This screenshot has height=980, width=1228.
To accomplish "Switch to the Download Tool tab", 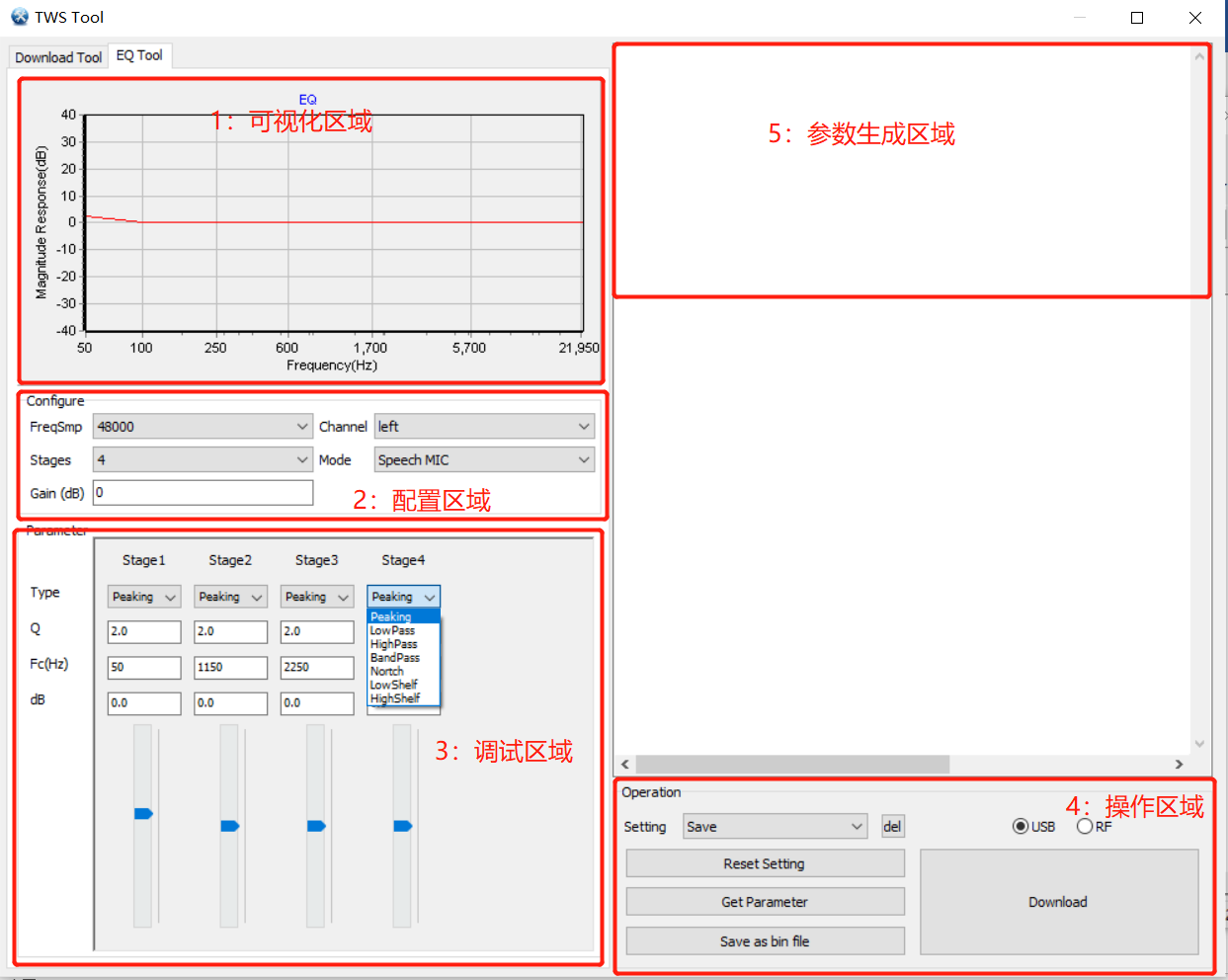I will [58, 57].
